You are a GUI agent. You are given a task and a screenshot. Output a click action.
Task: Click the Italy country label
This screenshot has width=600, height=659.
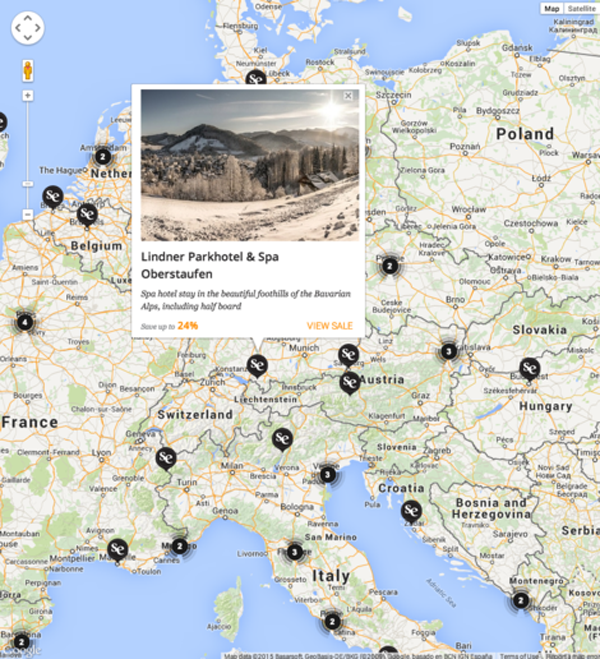tap(331, 576)
